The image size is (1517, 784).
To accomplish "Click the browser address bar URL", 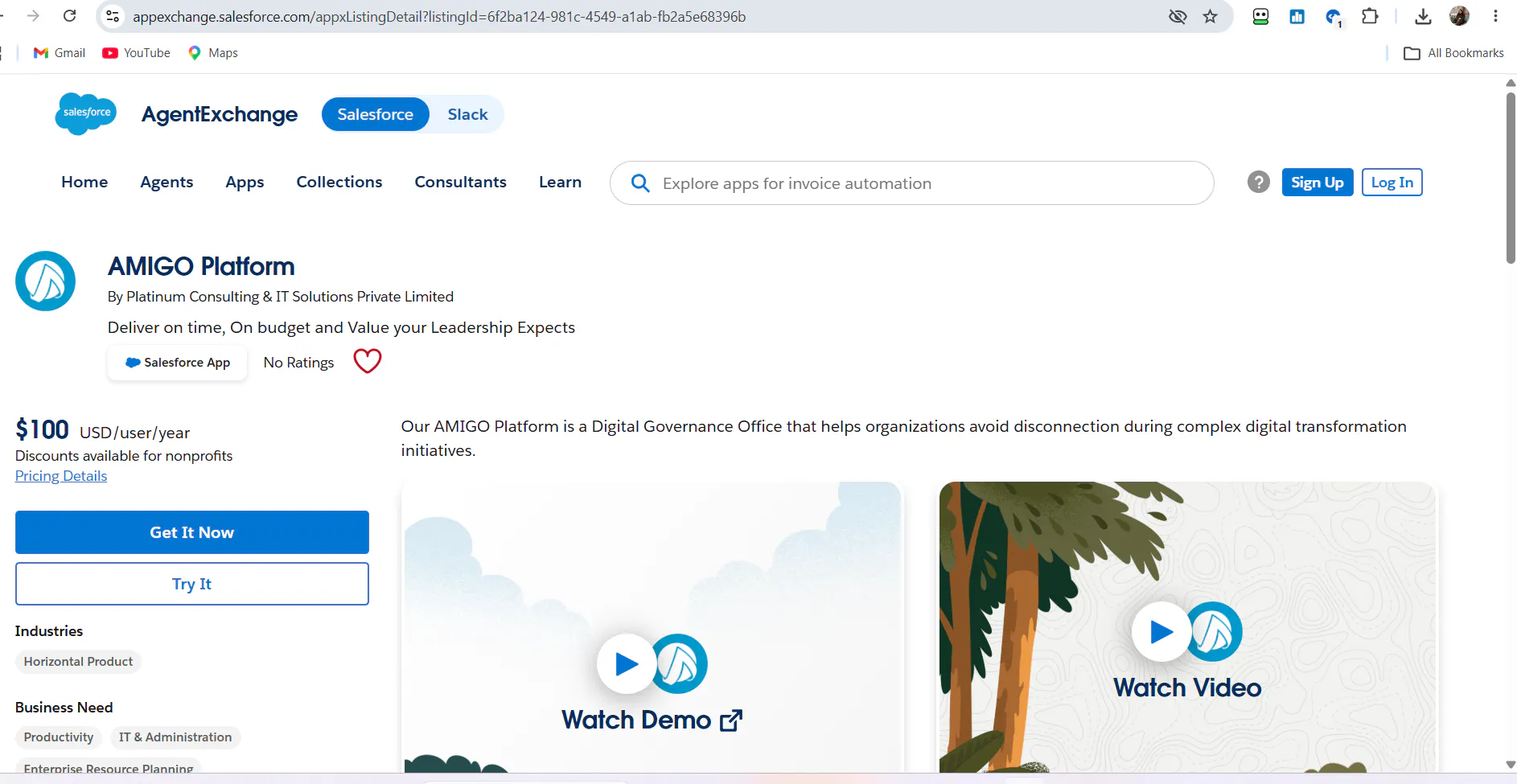I will [x=439, y=16].
